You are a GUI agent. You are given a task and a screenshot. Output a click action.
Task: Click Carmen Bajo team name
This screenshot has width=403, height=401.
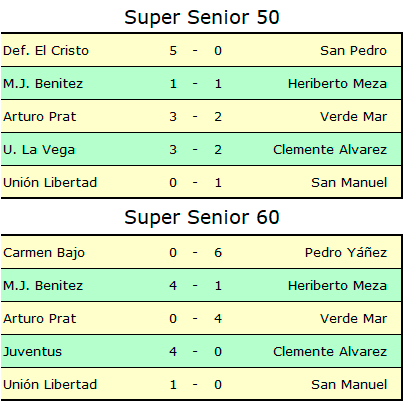coord(44,253)
